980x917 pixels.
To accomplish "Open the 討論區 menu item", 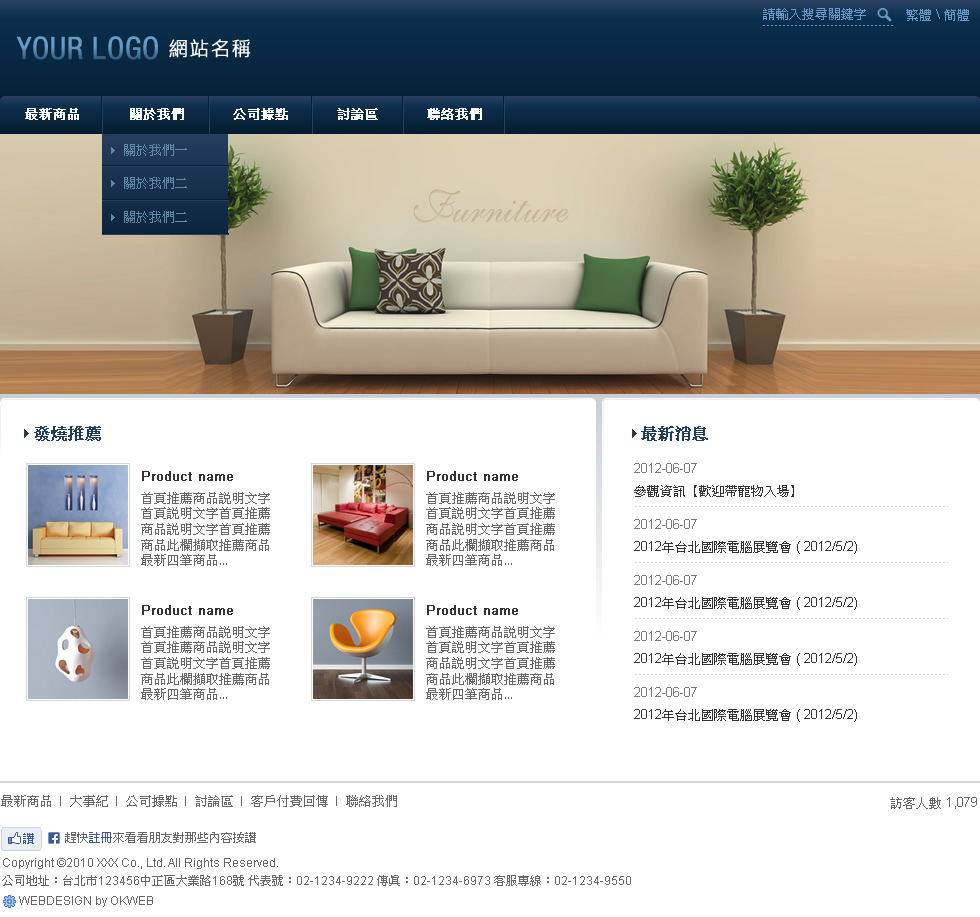I will 357,115.
